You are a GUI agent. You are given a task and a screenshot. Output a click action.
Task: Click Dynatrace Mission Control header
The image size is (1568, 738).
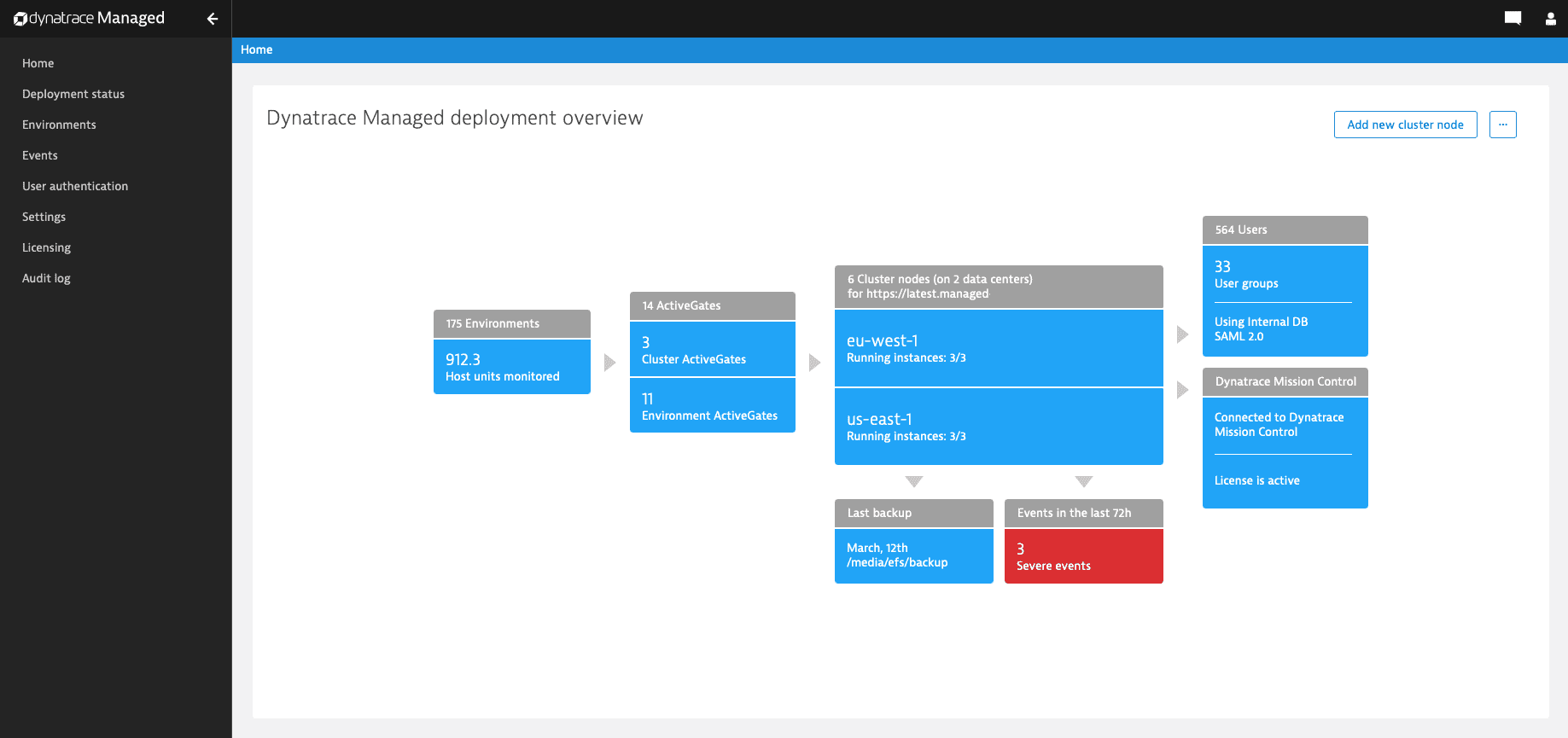click(1285, 381)
